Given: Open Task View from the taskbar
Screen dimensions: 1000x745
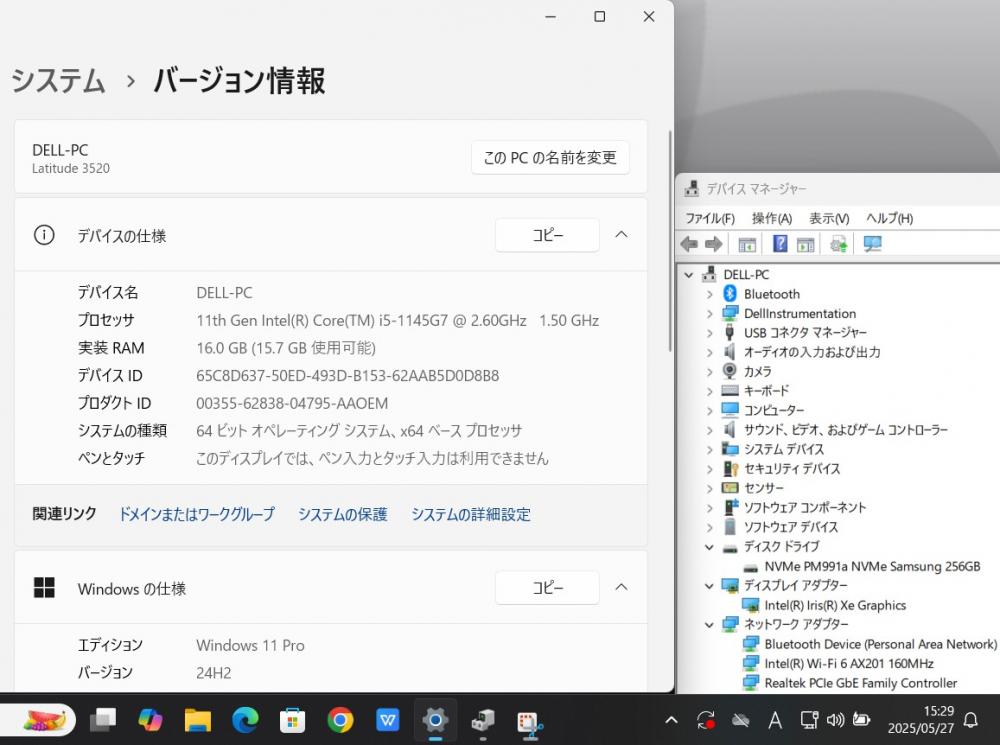Looking at the screenshot, I should click(x=103, y=720).
